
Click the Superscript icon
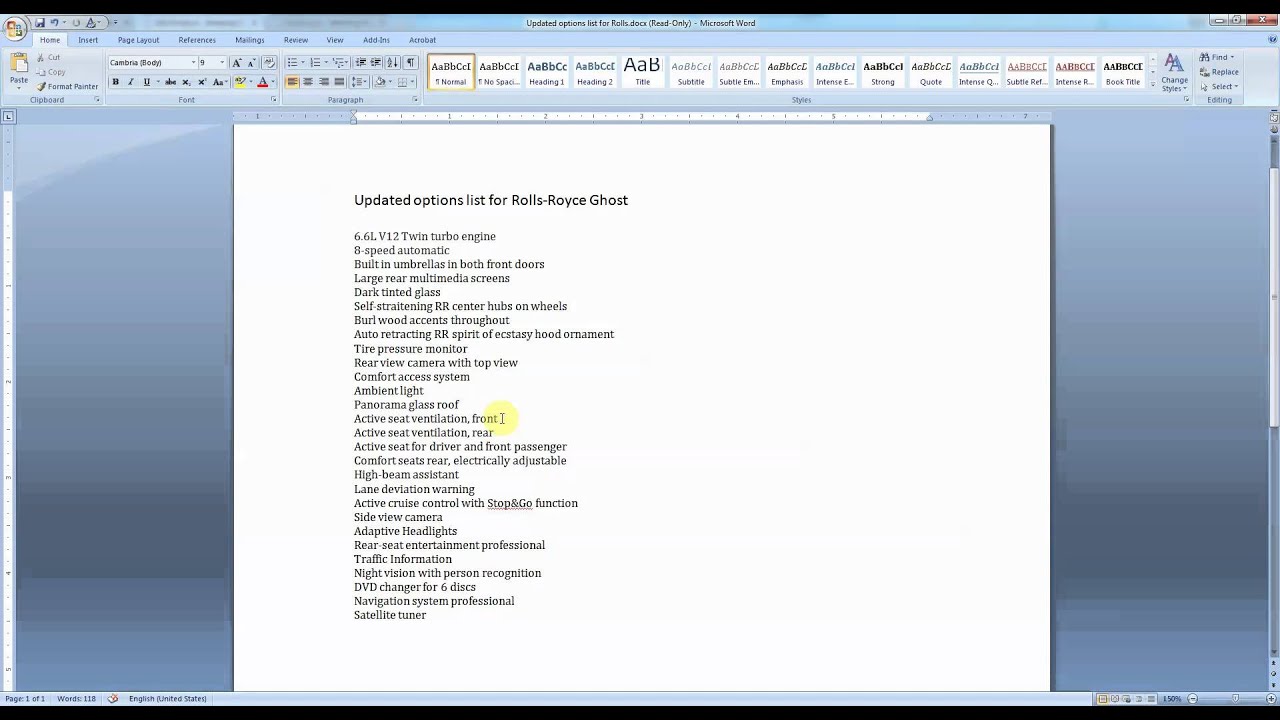(x=201, y=82)
